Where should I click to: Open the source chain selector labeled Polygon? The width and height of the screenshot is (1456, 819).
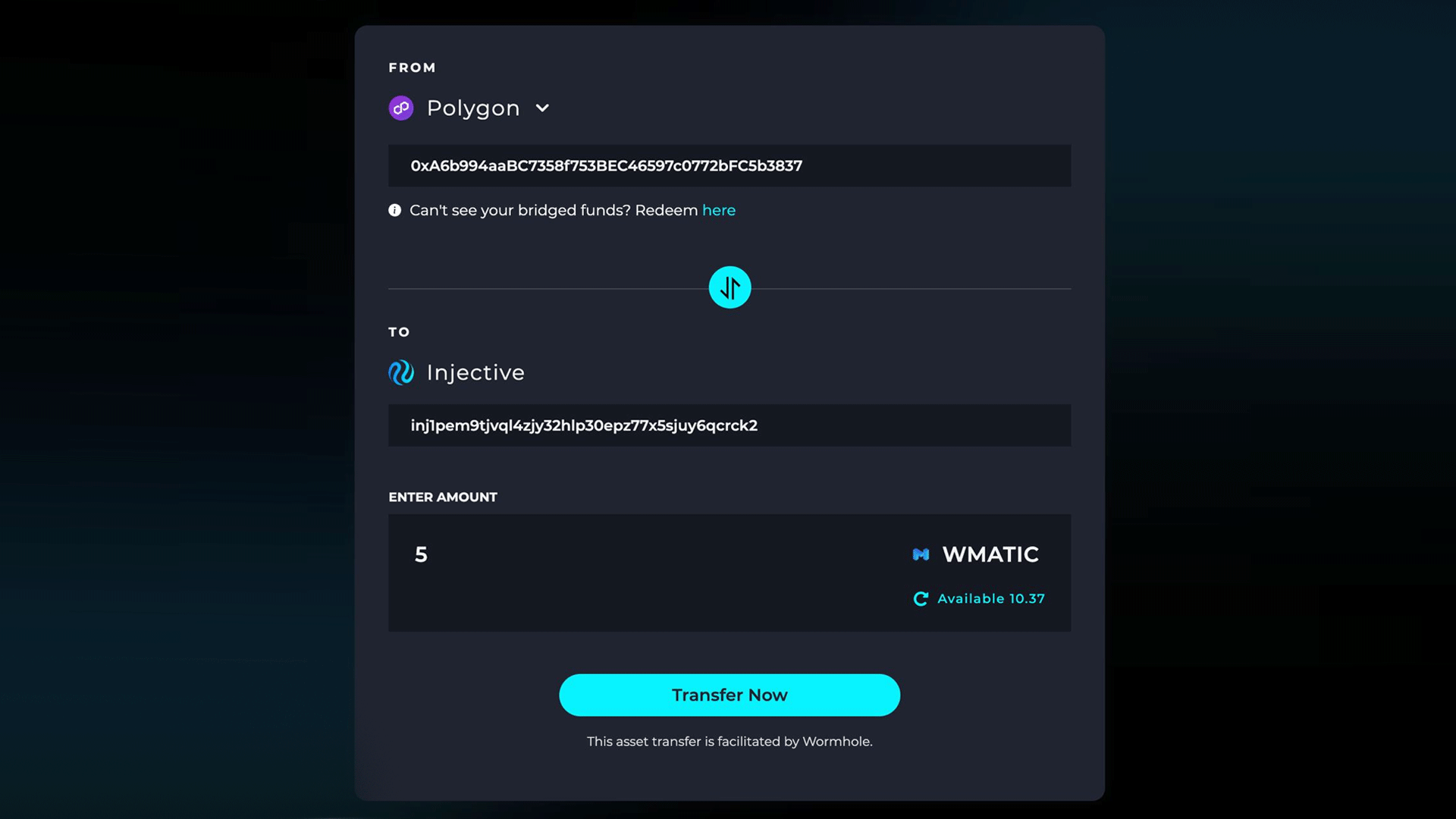[x=469, y=108]
